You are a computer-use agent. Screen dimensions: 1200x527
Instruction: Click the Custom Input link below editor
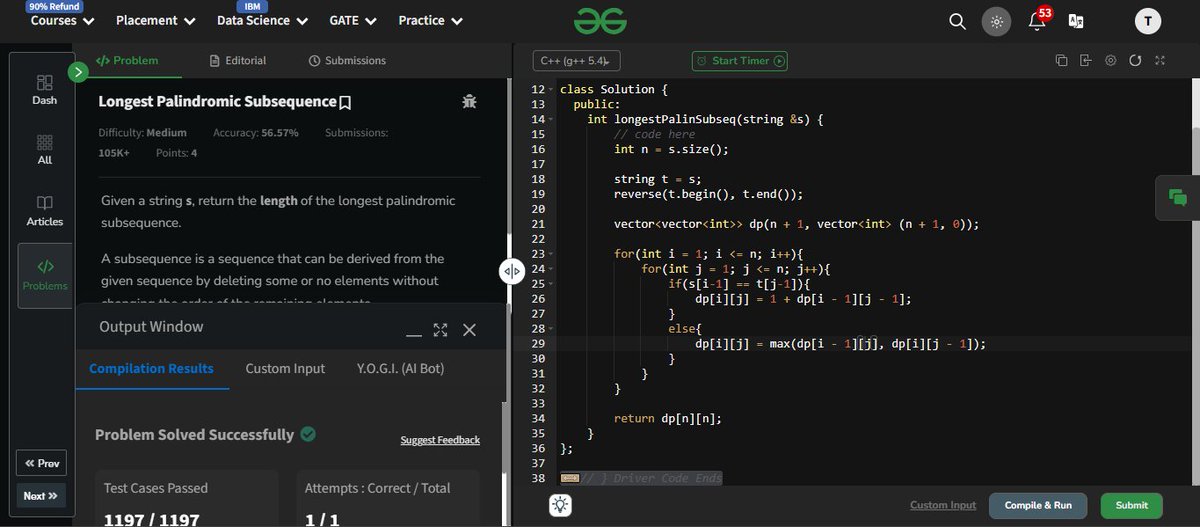pyautogui.click(x=943, y=505)
